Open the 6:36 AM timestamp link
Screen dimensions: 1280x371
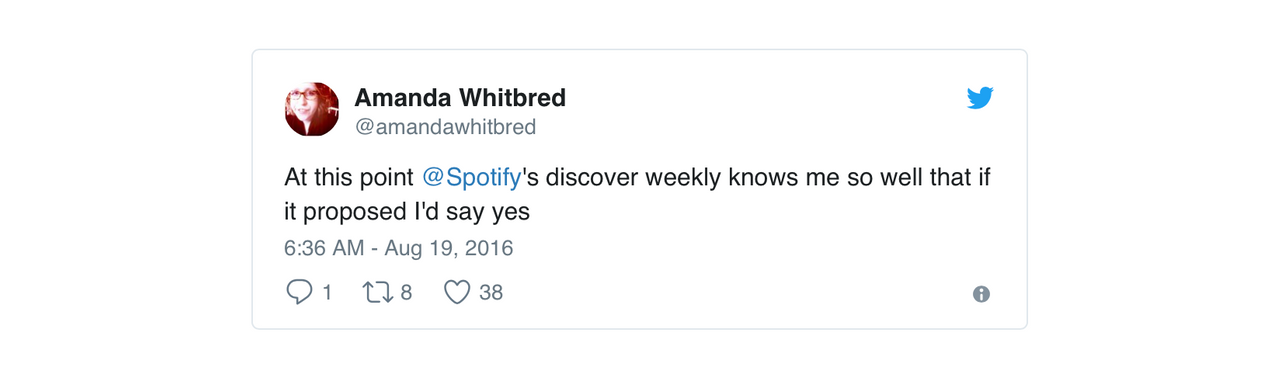(x=324, y=248)
